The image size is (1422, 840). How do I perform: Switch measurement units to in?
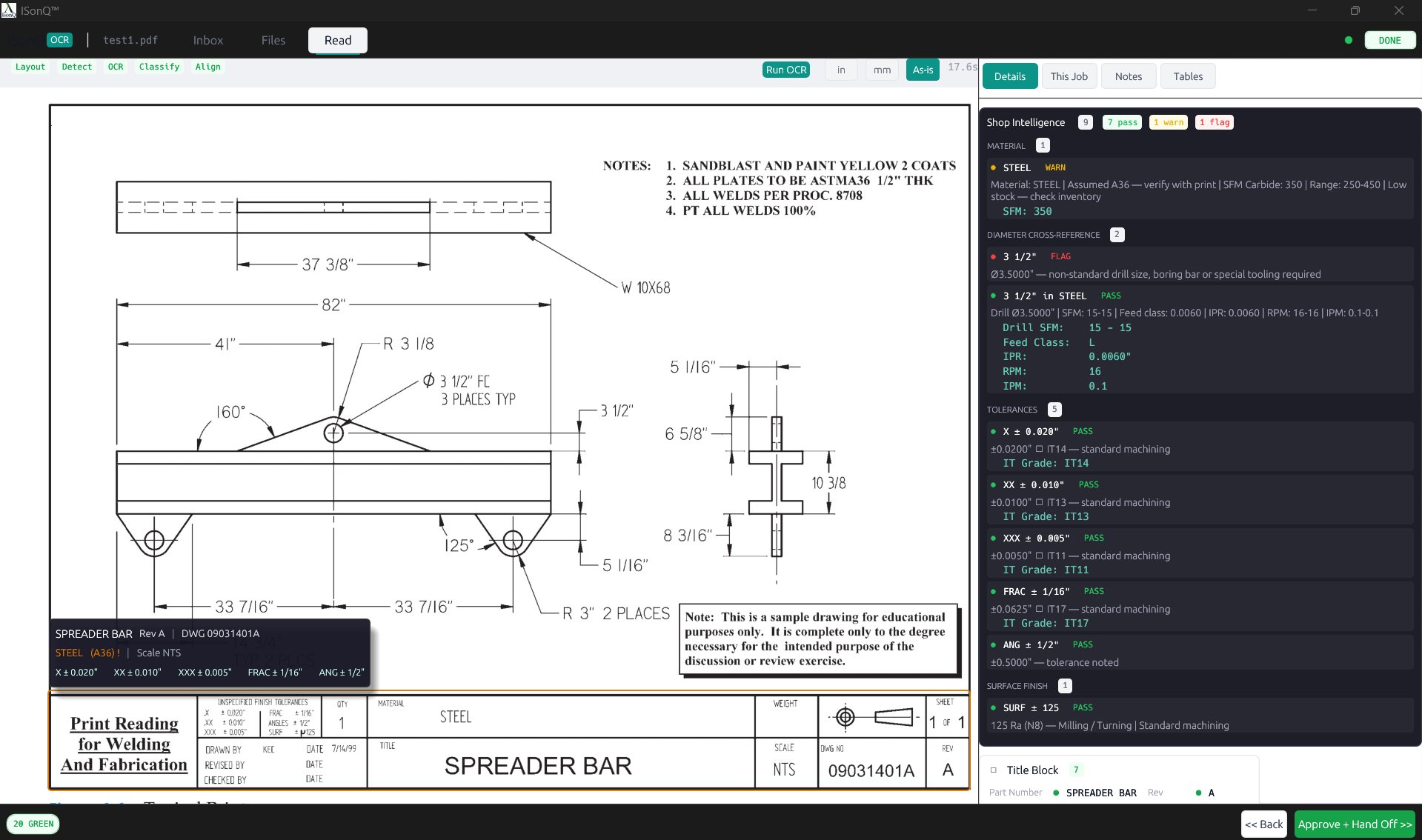(x=840, y=70)
